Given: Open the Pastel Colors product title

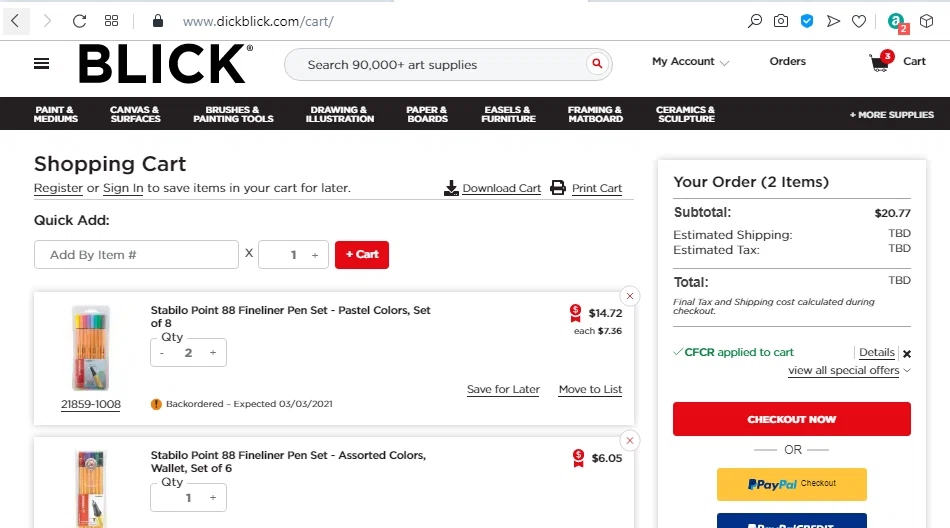Looking at the screenshot, I should (x=291, y=316).
